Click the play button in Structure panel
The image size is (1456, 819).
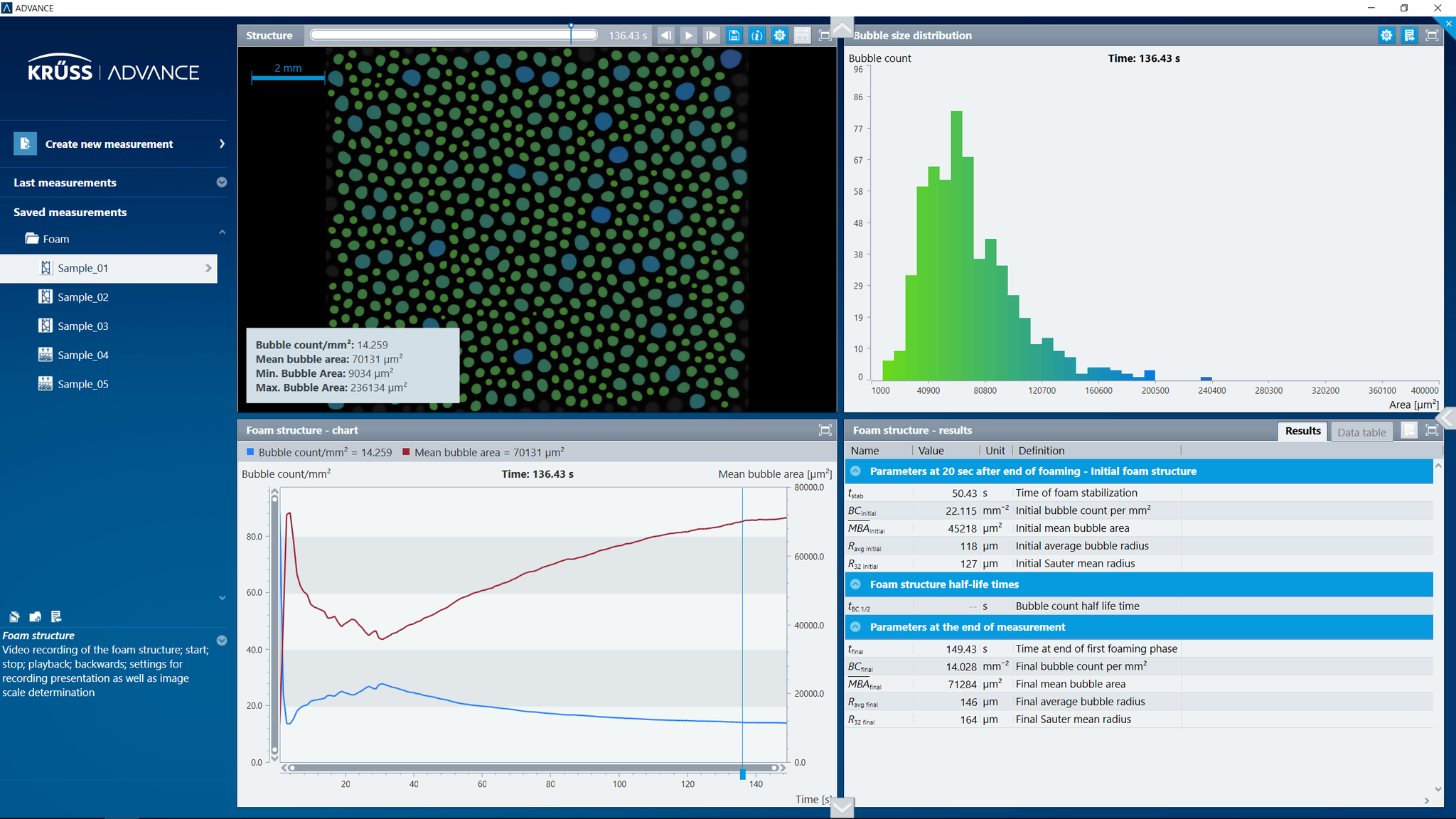point(688,36)
